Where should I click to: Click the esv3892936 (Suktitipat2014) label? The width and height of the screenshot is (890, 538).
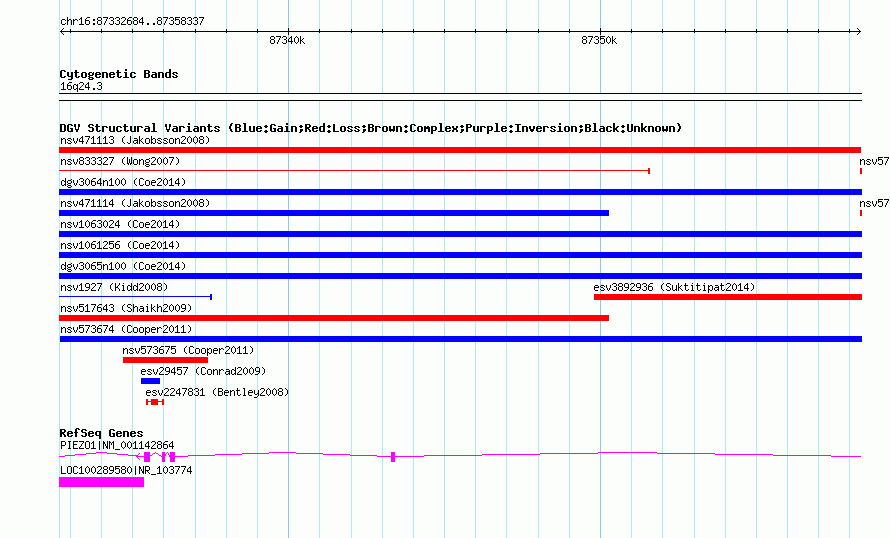tap(674, 287)
